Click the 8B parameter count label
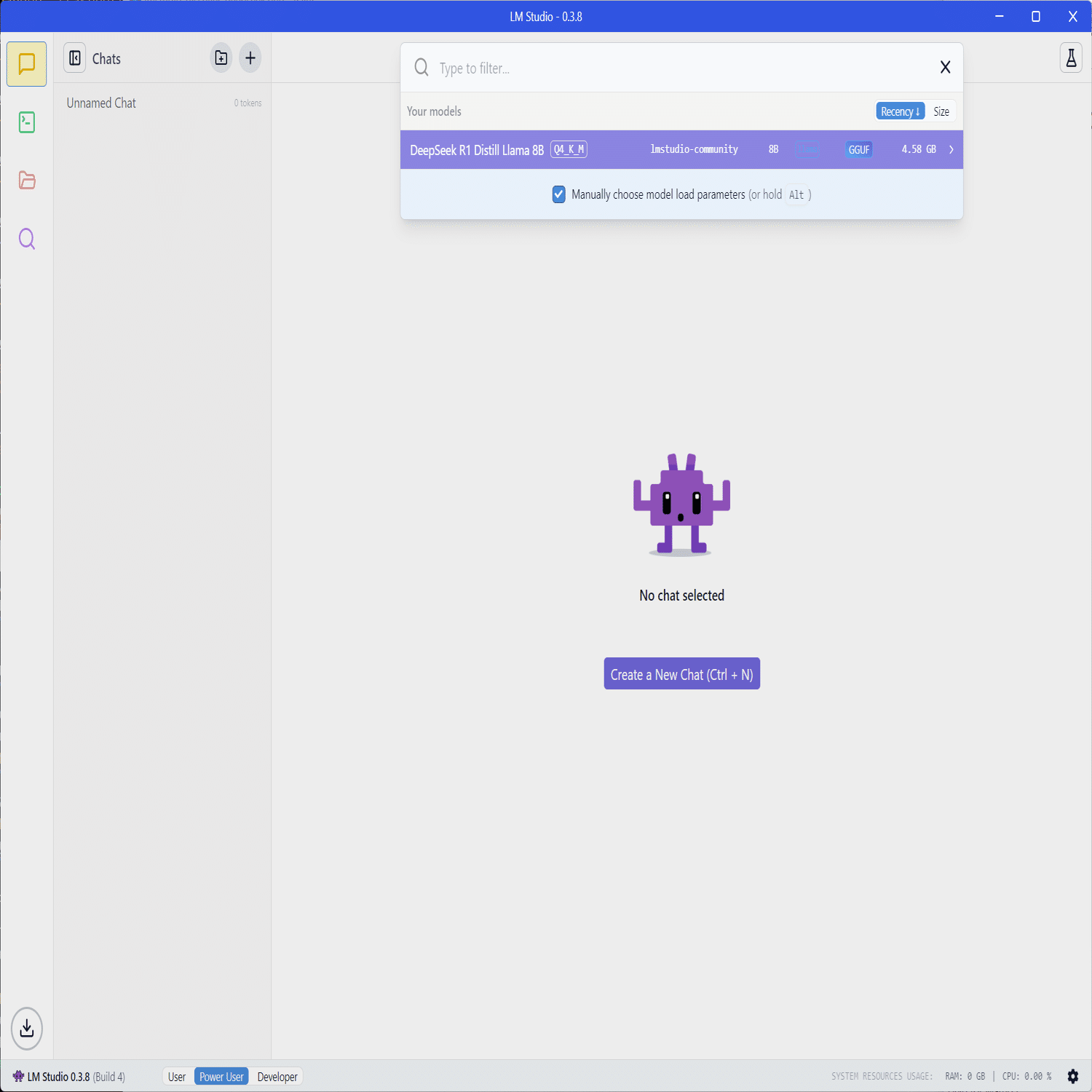Screen dimensions: 1092x1092 pos(774,149)
